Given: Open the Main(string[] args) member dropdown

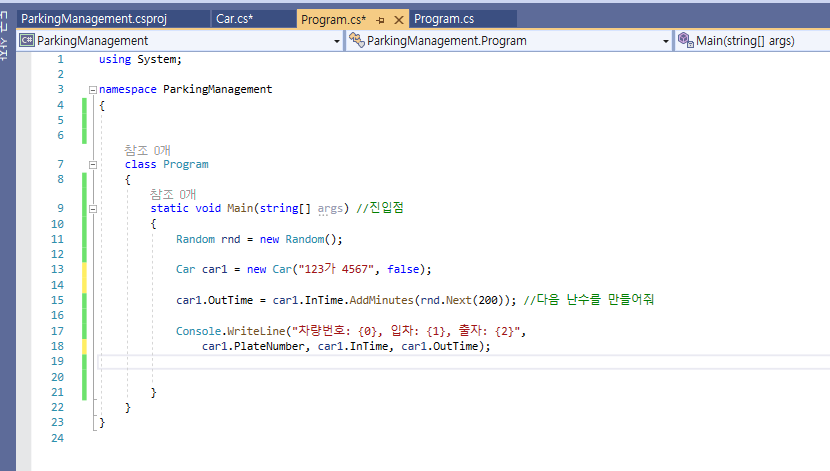Looking at the screenshot, I should (x=752, y=41).
